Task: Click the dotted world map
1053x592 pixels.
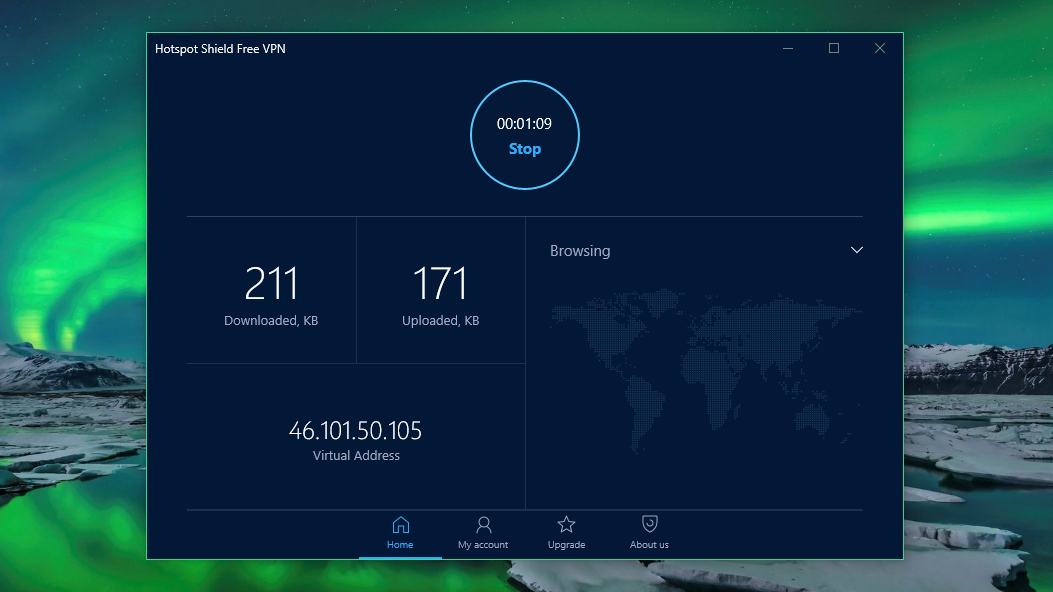Action: click(x=704, y=371)
